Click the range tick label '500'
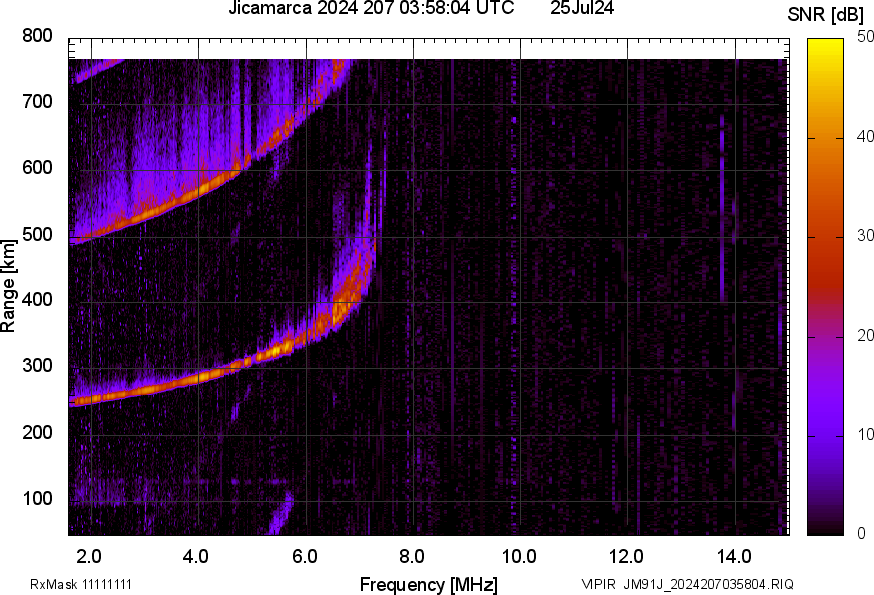The height and width of the screenshot is (595, 874). [37, 234]
